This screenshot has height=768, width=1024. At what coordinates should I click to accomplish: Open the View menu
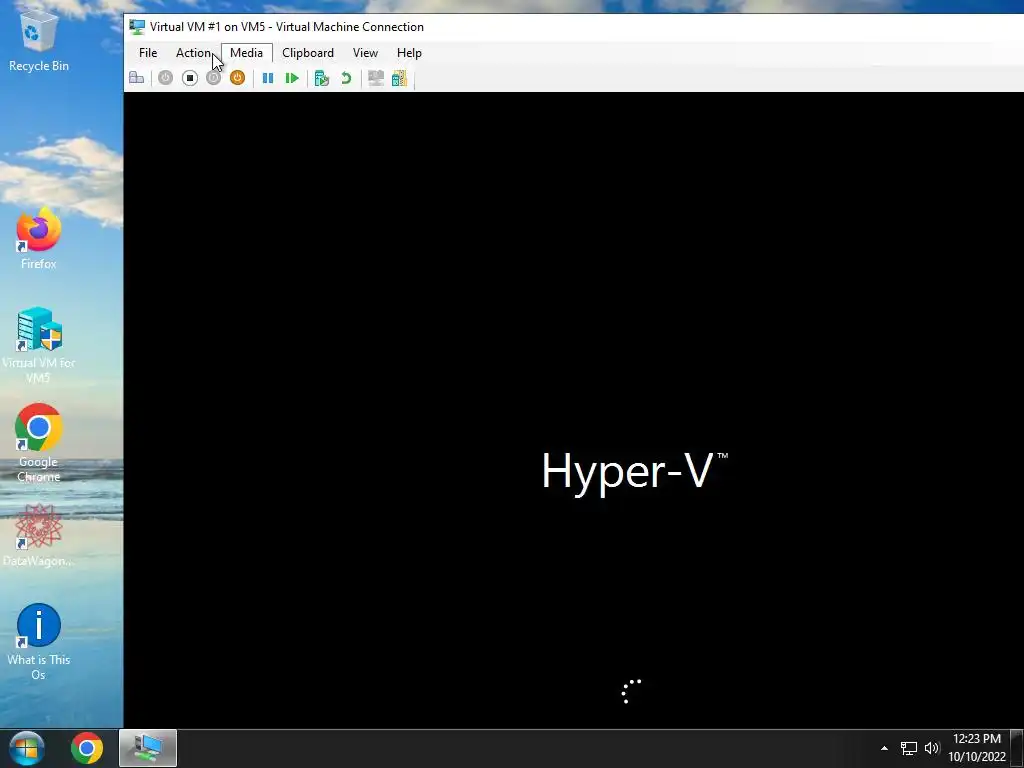[x=365, y=53]
